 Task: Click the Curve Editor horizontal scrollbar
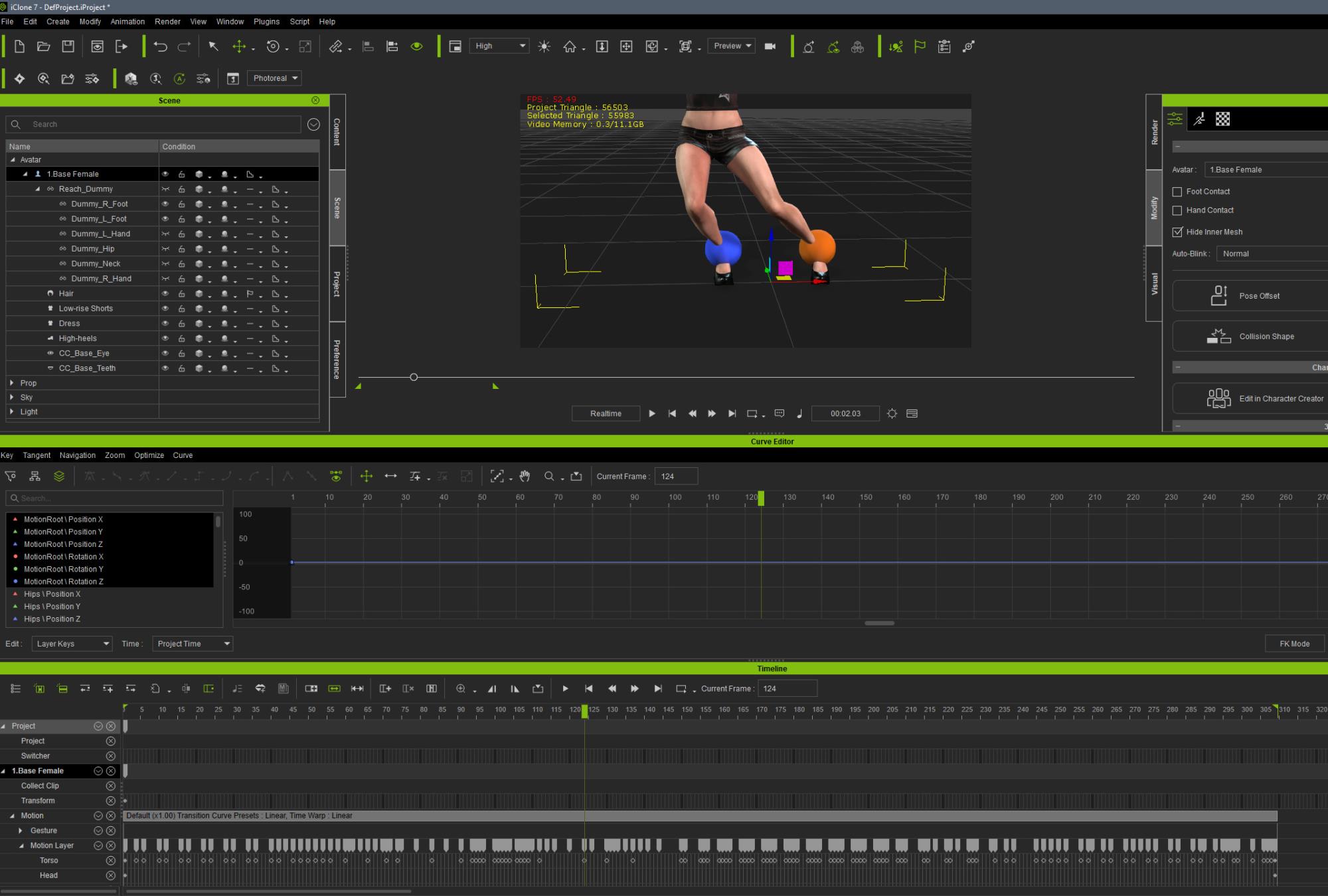pos(879,623)
